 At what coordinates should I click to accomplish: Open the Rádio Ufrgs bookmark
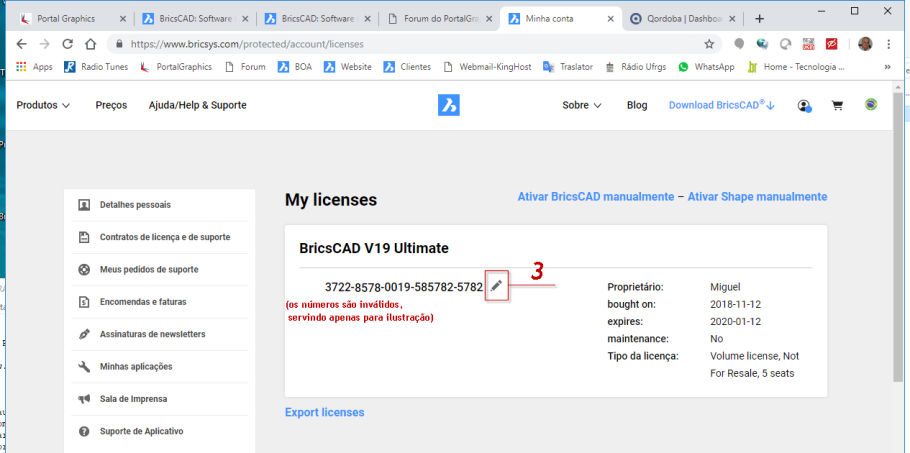pos(635,67)
